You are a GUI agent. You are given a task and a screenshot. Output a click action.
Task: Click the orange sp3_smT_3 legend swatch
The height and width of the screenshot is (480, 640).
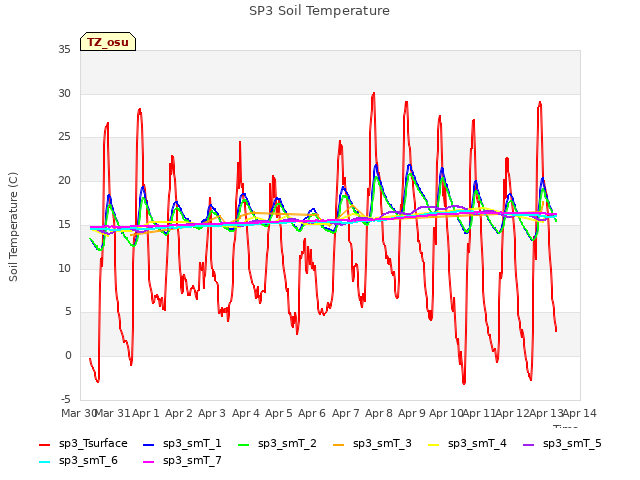click(x=339, y=444)
